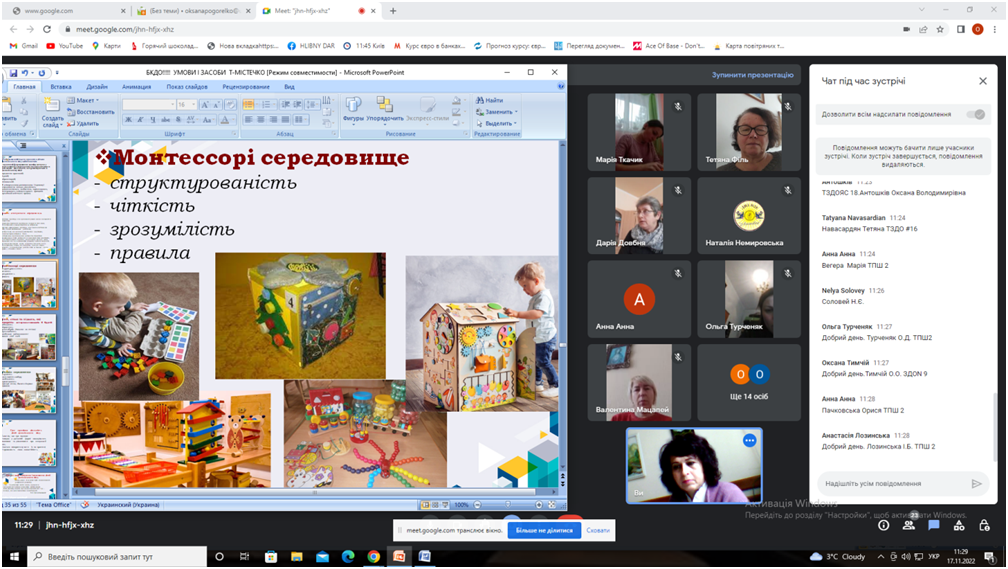Open the Шрифт font dialog launcher
1008x569 pixels.
(x=234, y=134)
